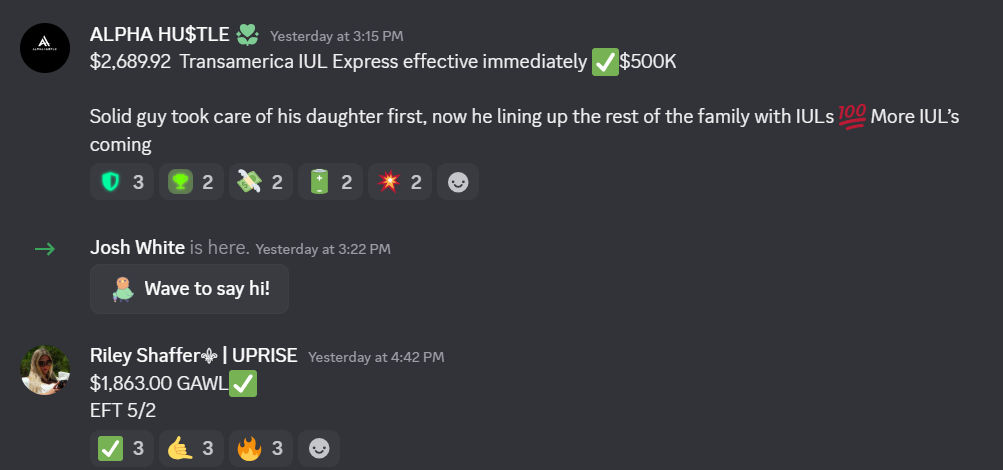Image resolution: width=1003 pixels, height=470 pixels.
Task: Click the Yesterday at 4:42 PM timestamp
Action: click(x=376, y=356)
